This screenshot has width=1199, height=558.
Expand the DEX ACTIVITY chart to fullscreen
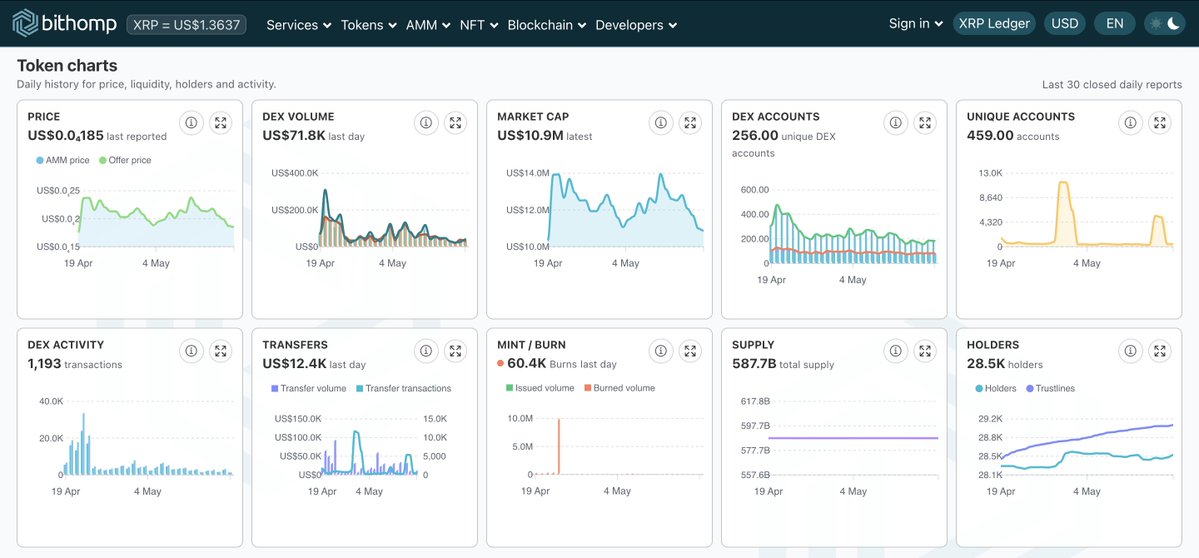220,351
